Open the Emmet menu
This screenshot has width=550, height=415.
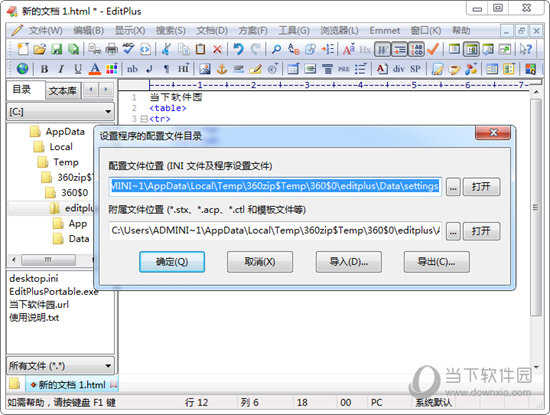[384, 31]
